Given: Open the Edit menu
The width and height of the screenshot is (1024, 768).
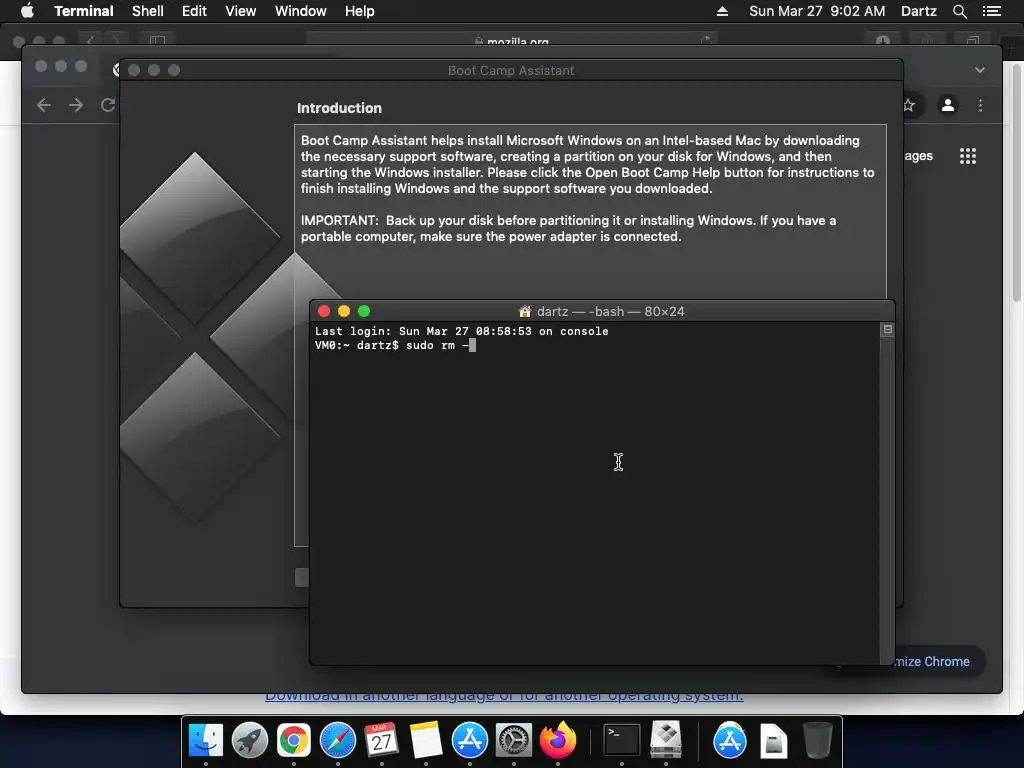Looking at the screenshot, I should [x=194, y=11].
